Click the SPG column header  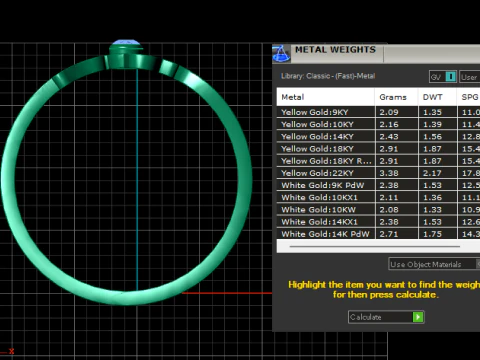coord(469,97)
